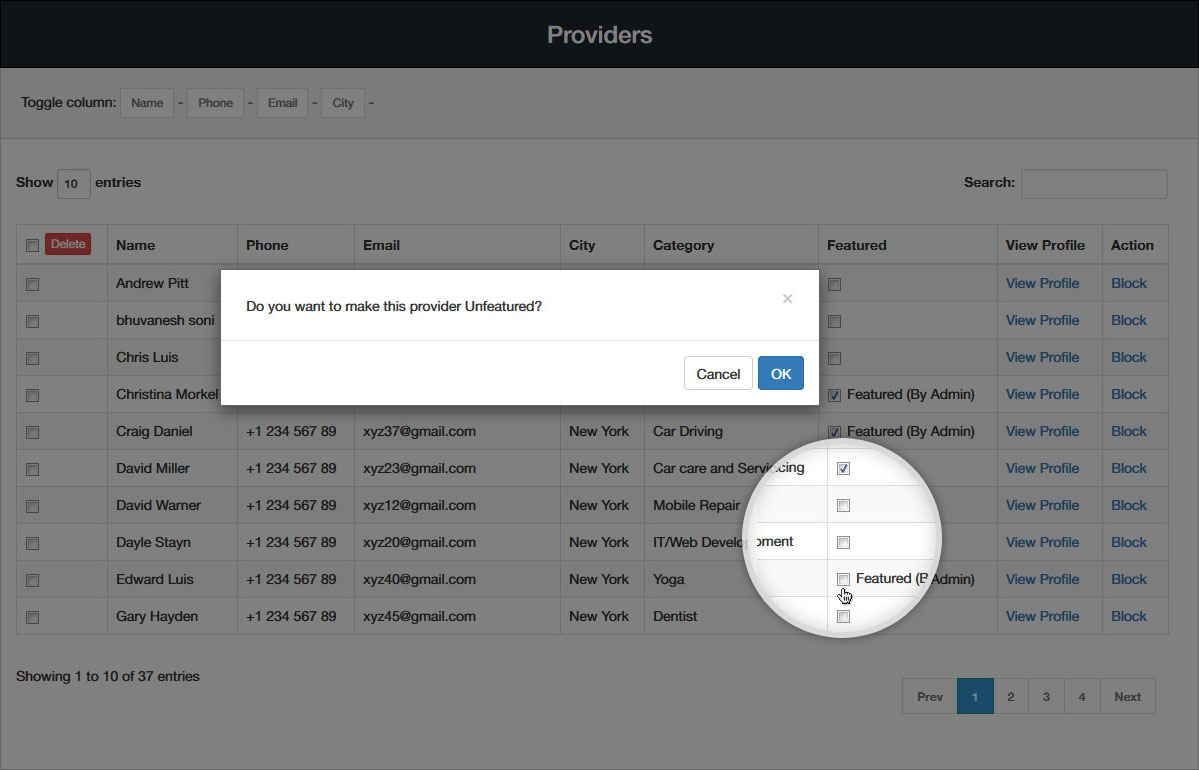Go to page 2 of results
Image resolution: width=1199 pixels, height=770 pixels.
coord(1010,697)
